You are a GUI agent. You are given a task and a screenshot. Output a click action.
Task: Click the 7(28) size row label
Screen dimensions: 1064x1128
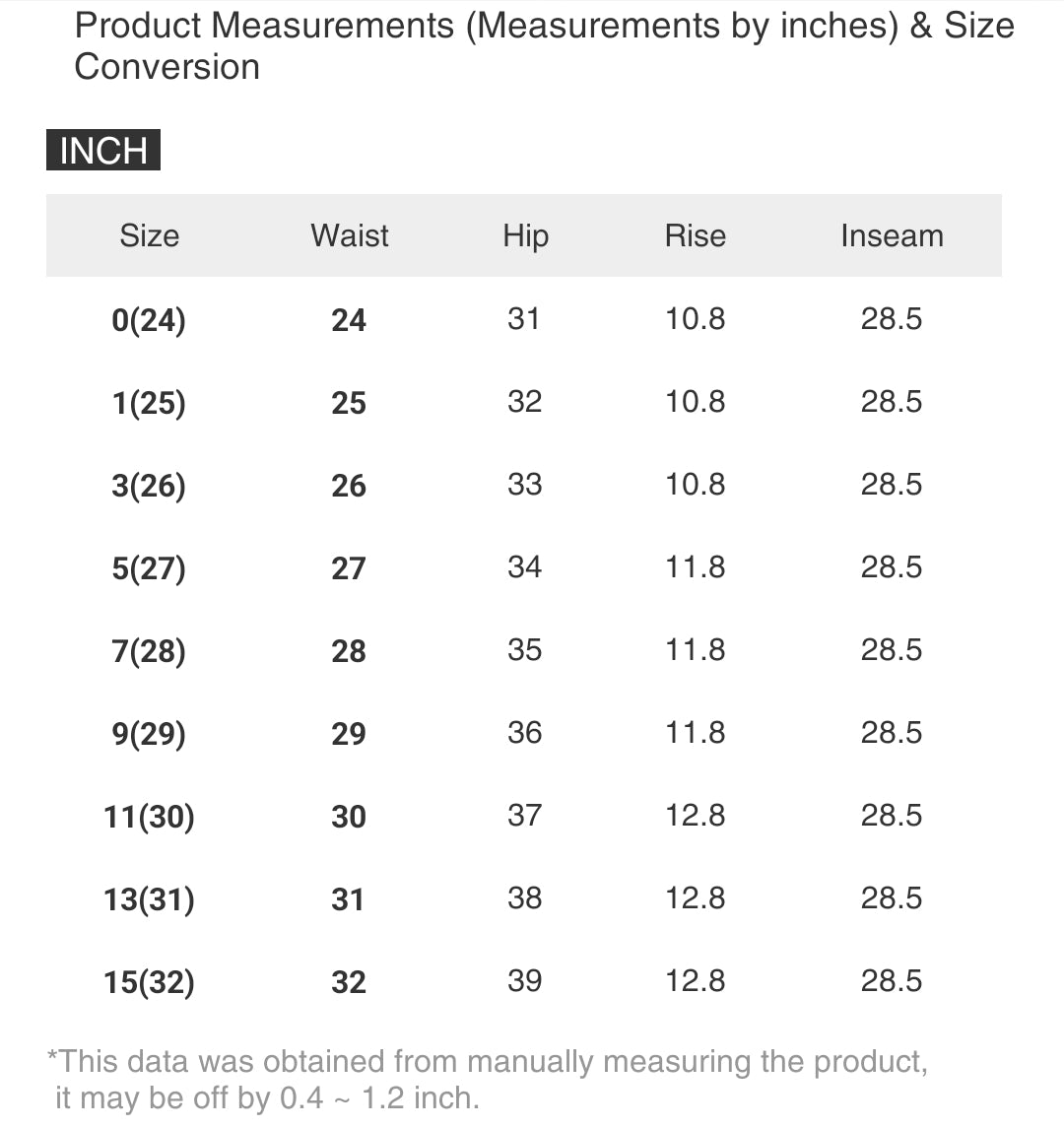(x=149, y=651)
